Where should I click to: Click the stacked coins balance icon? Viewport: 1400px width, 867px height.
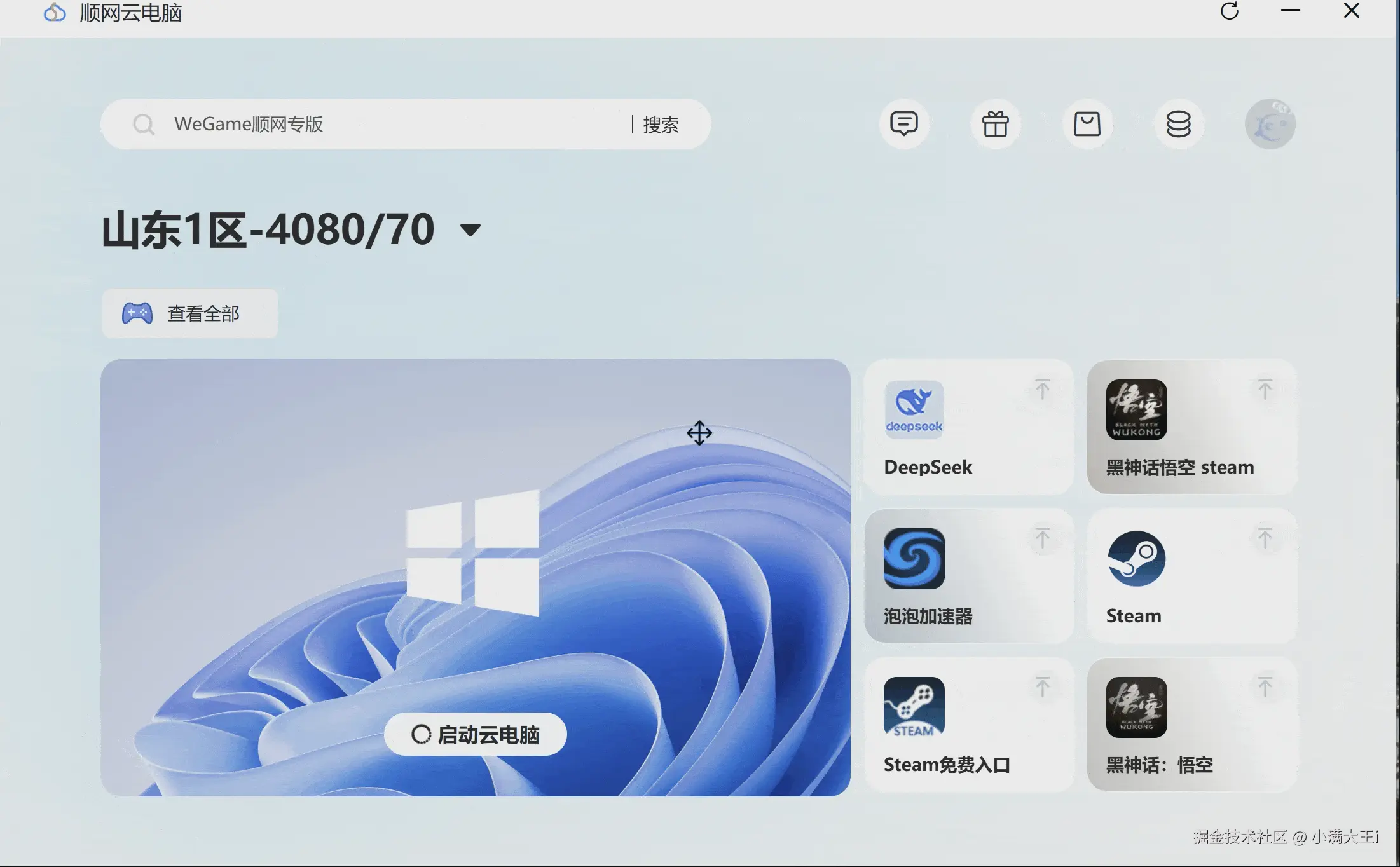(x=1178, y=124)
